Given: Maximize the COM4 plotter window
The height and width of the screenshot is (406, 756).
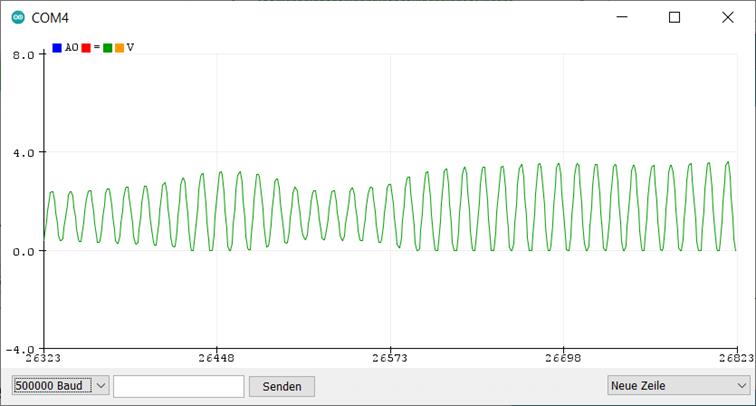Looking at the screenshot, I should pyautogui.click(x=674, y=18).
